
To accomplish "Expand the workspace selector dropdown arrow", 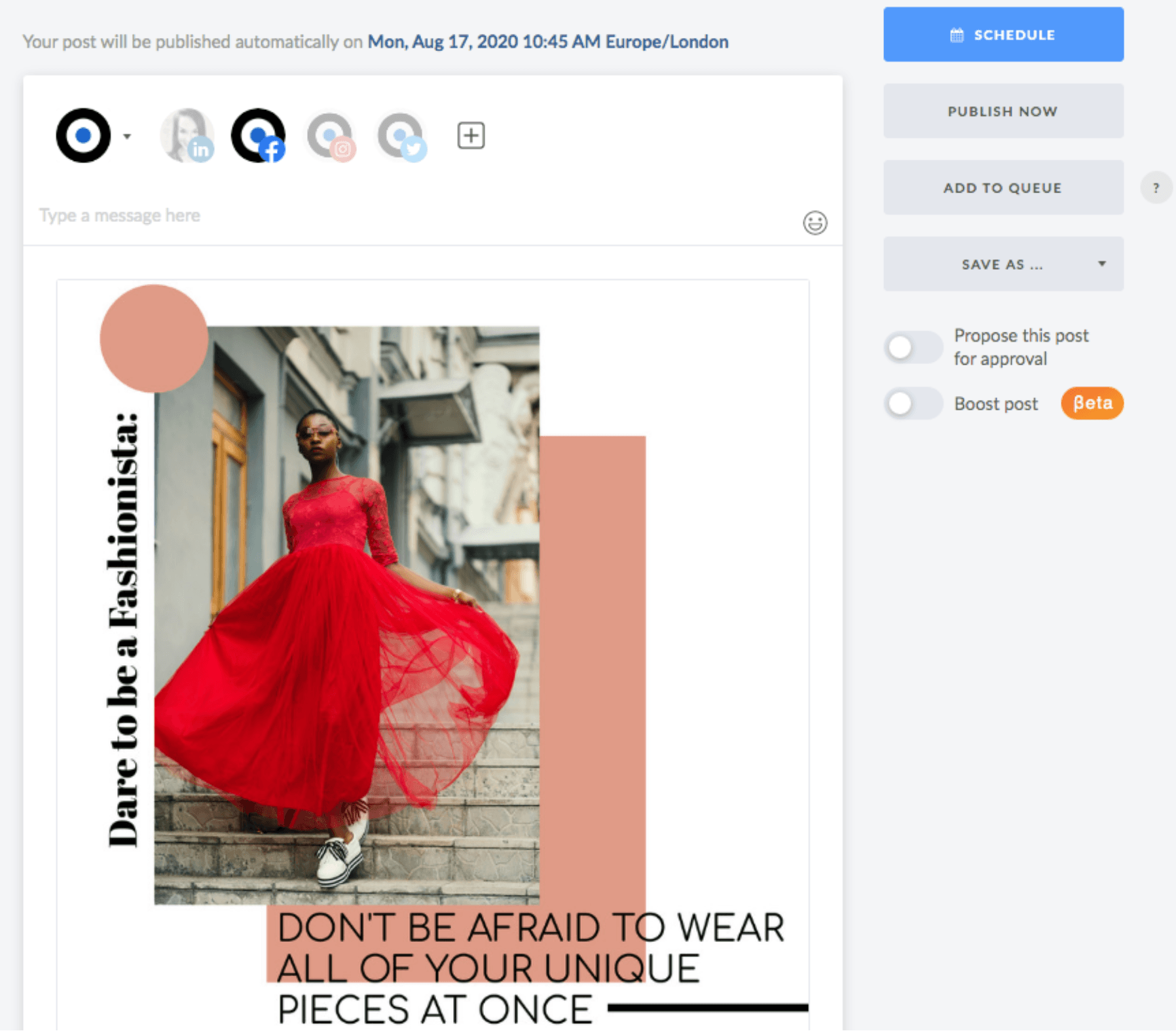I will (127, 136).
